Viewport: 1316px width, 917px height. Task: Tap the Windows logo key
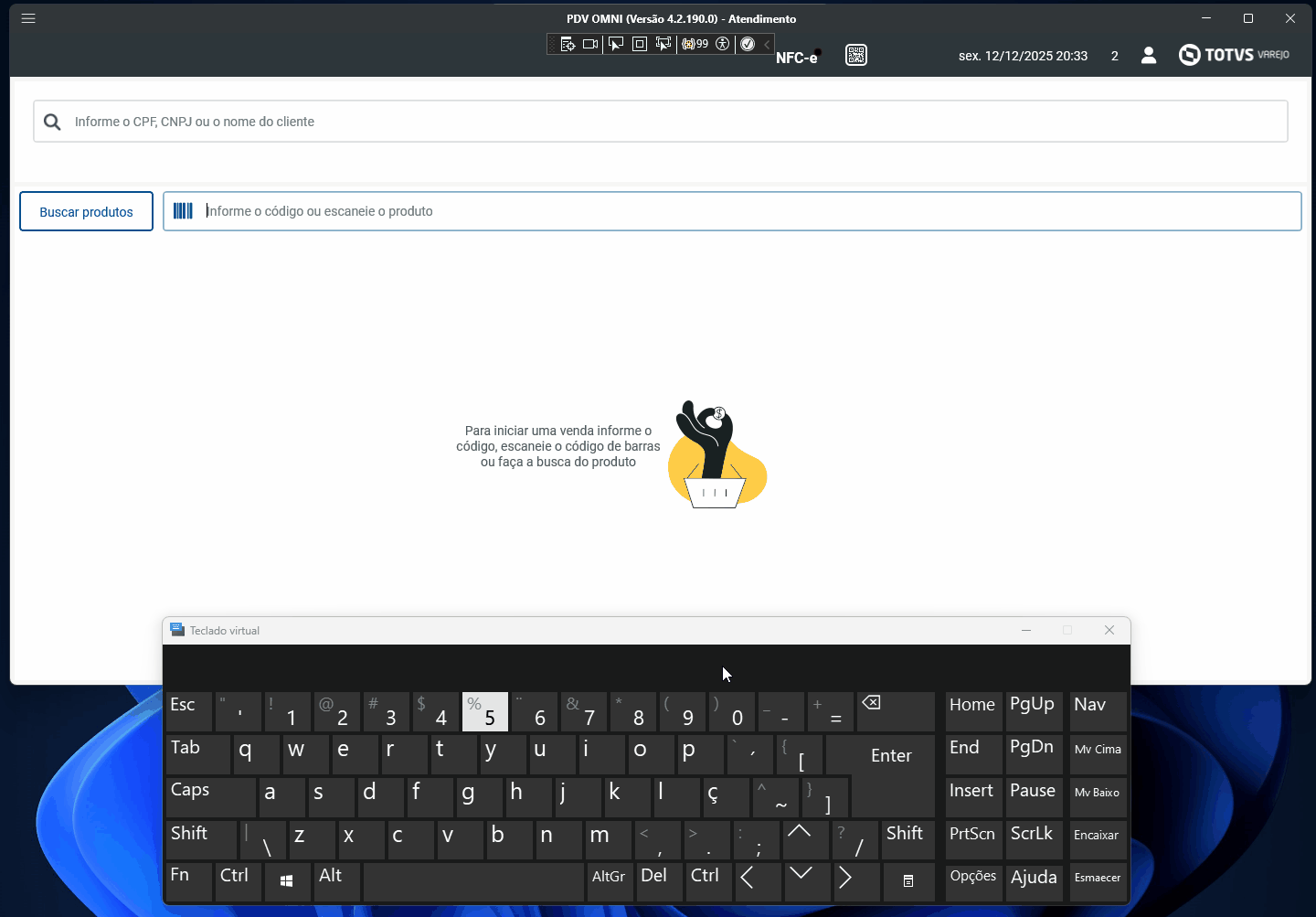[x=286, y=881]
